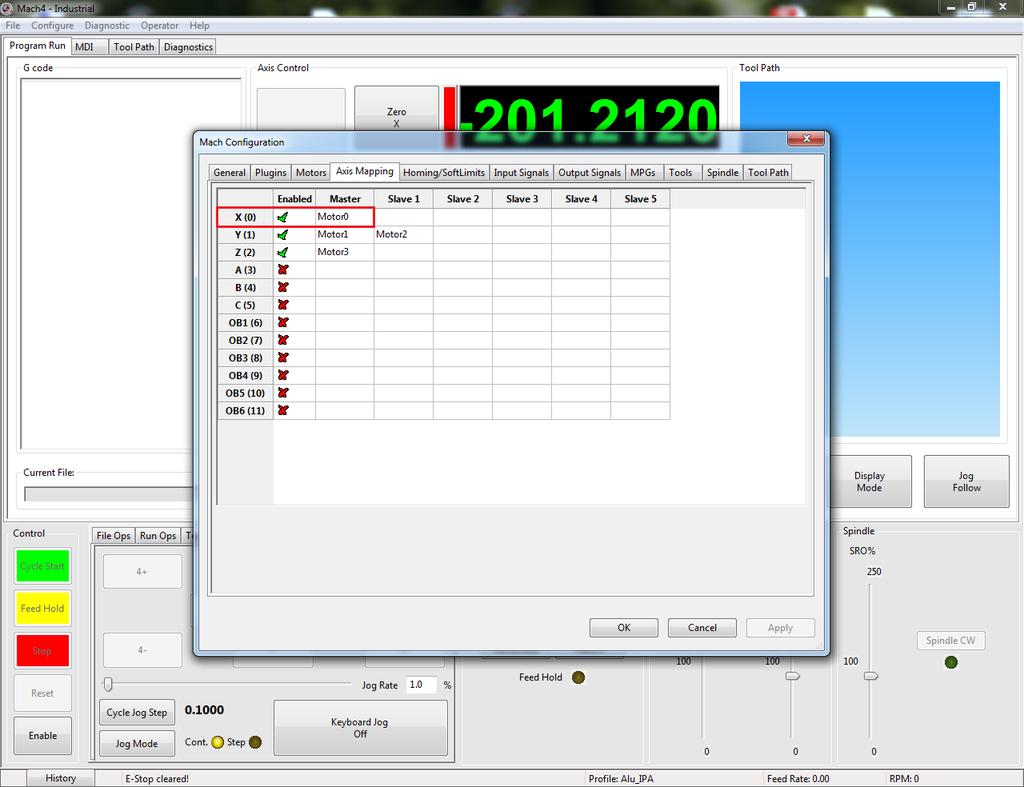Enable the OB5 (10) axis red X mark
This screenshot has height=787, width=1024.
(283, 393)
